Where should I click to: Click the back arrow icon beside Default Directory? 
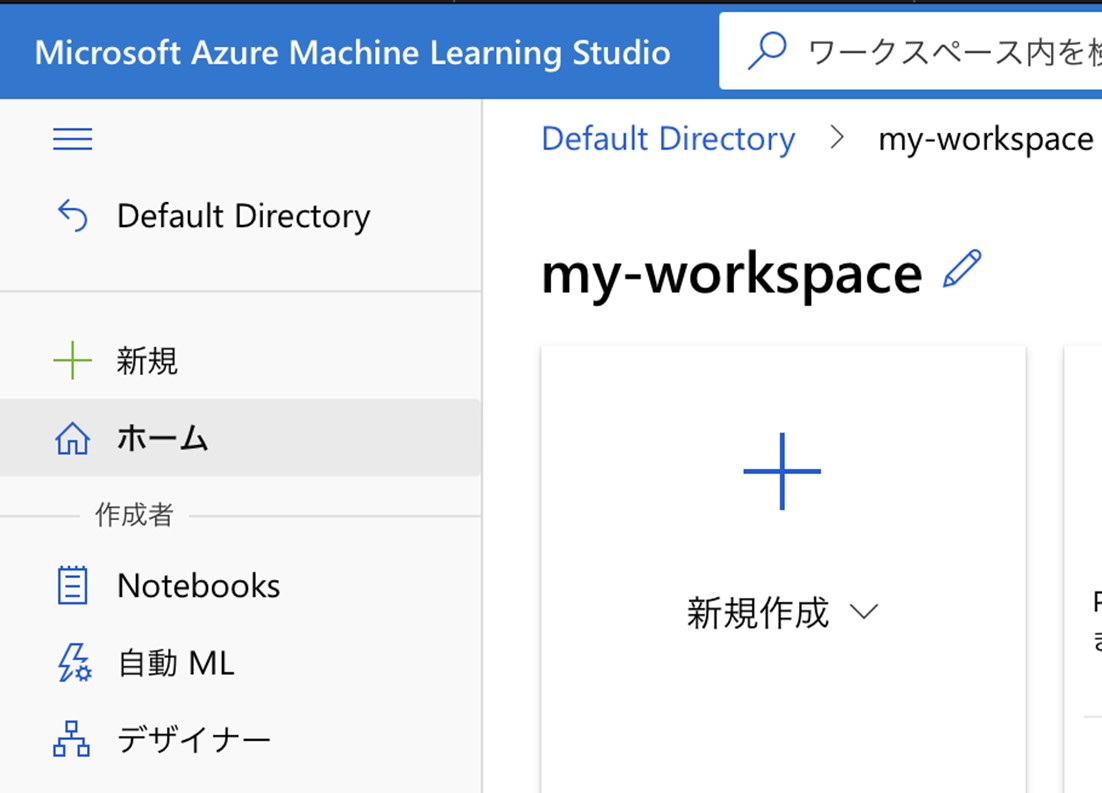click(x=72, y=215)
